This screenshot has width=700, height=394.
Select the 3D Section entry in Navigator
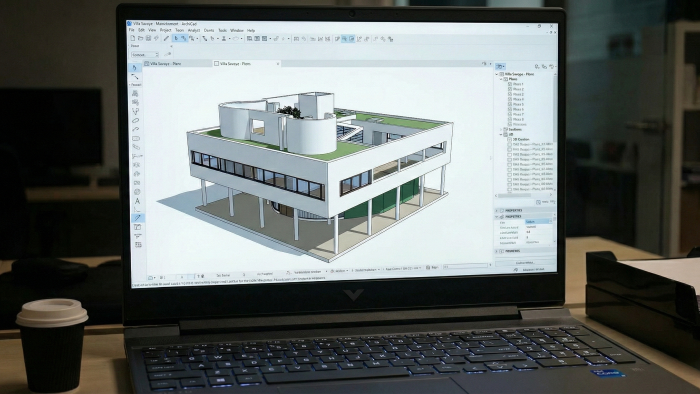(521, 139)
